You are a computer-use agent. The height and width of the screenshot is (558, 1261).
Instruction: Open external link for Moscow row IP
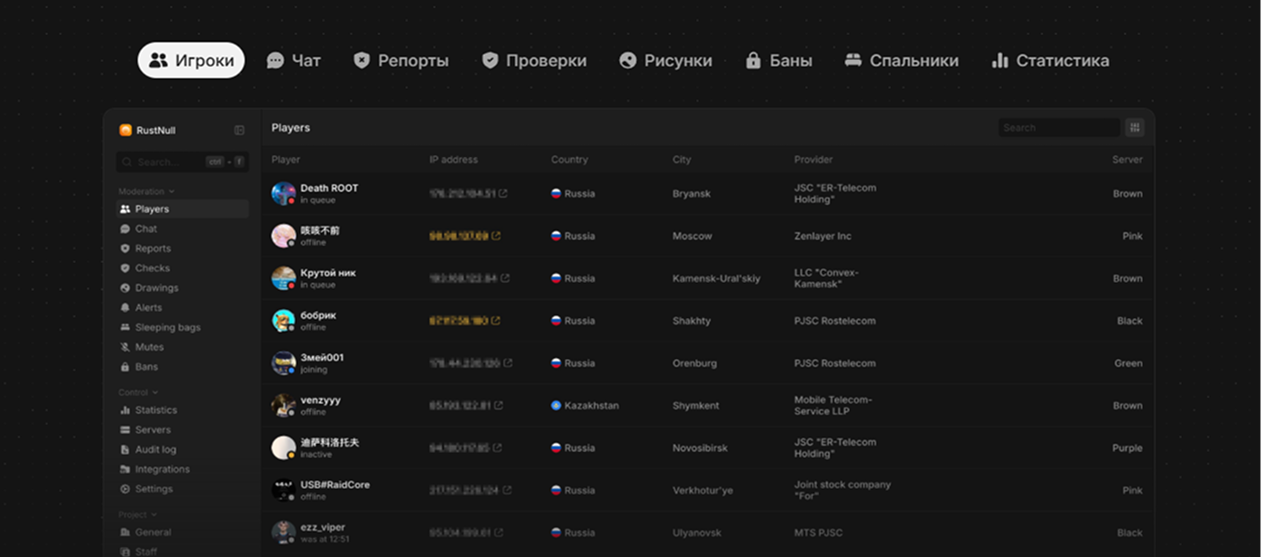pyautogui.click(x=496, y=236)
